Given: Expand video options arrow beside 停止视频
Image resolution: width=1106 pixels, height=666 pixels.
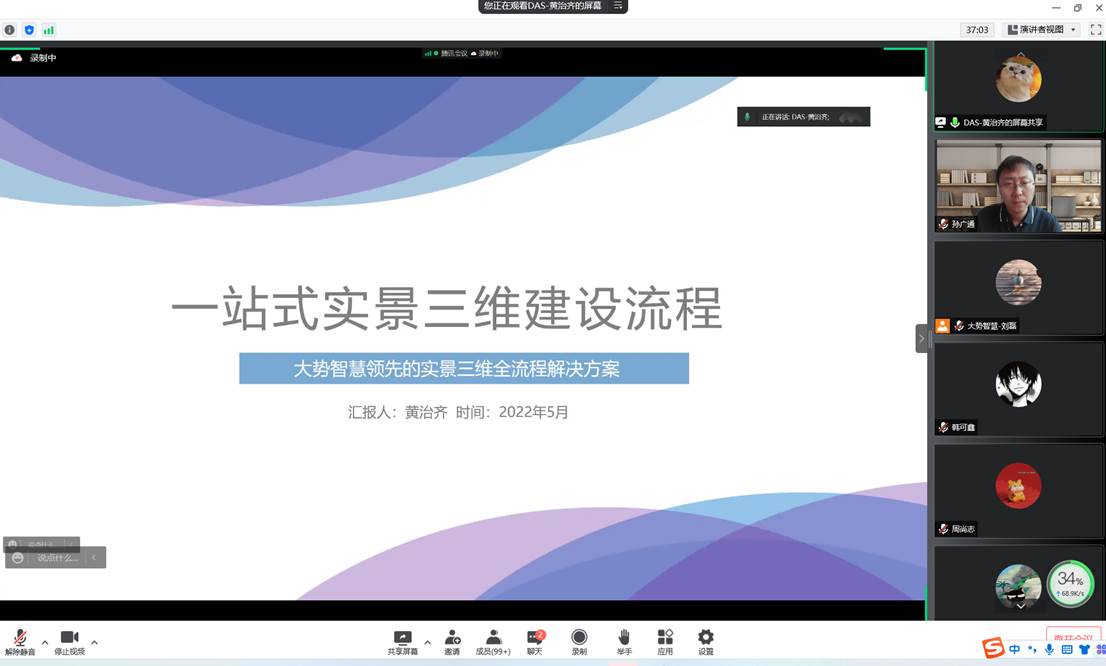Looking at the screenshot, I should 94,642.
